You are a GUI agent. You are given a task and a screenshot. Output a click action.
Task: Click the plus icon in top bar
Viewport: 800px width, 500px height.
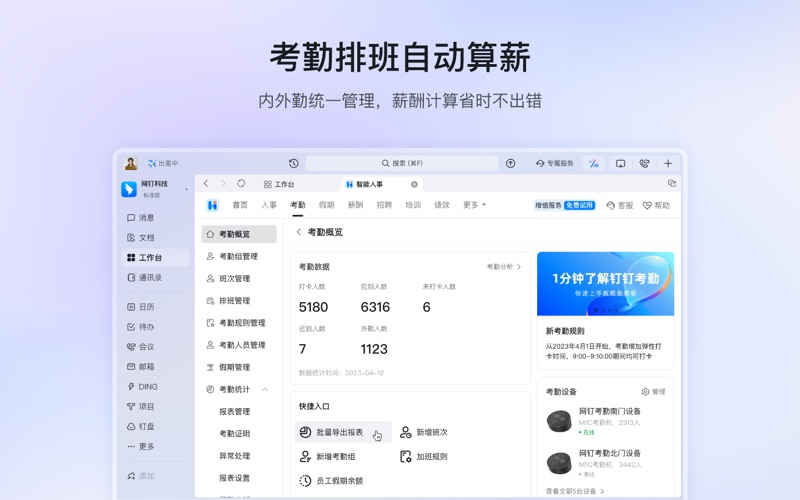(x=668, y=163)
